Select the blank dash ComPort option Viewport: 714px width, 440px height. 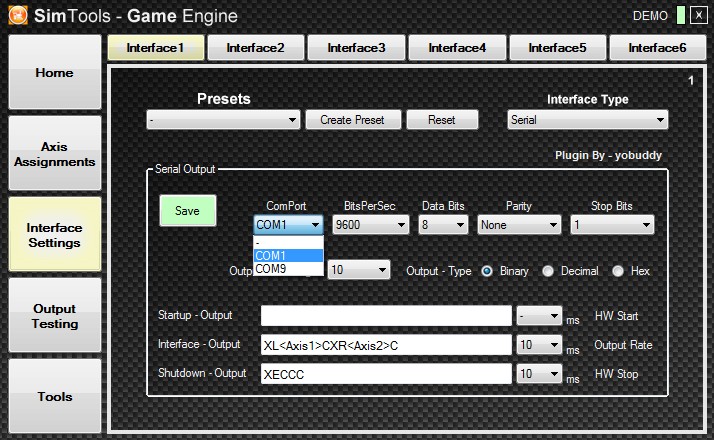click(288, 242)
